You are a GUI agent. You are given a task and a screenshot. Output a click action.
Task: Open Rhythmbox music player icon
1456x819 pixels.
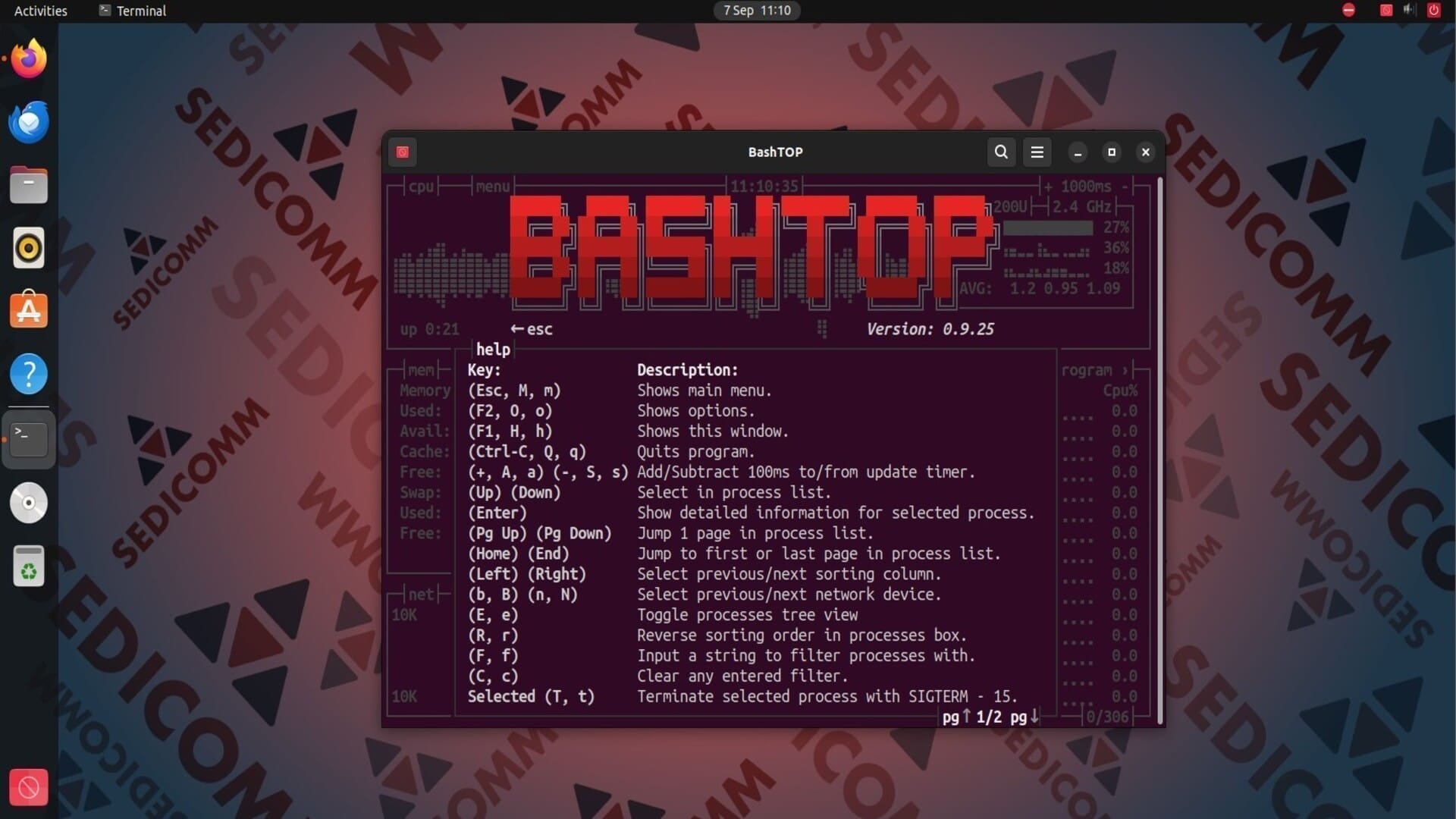pos(29,248)
